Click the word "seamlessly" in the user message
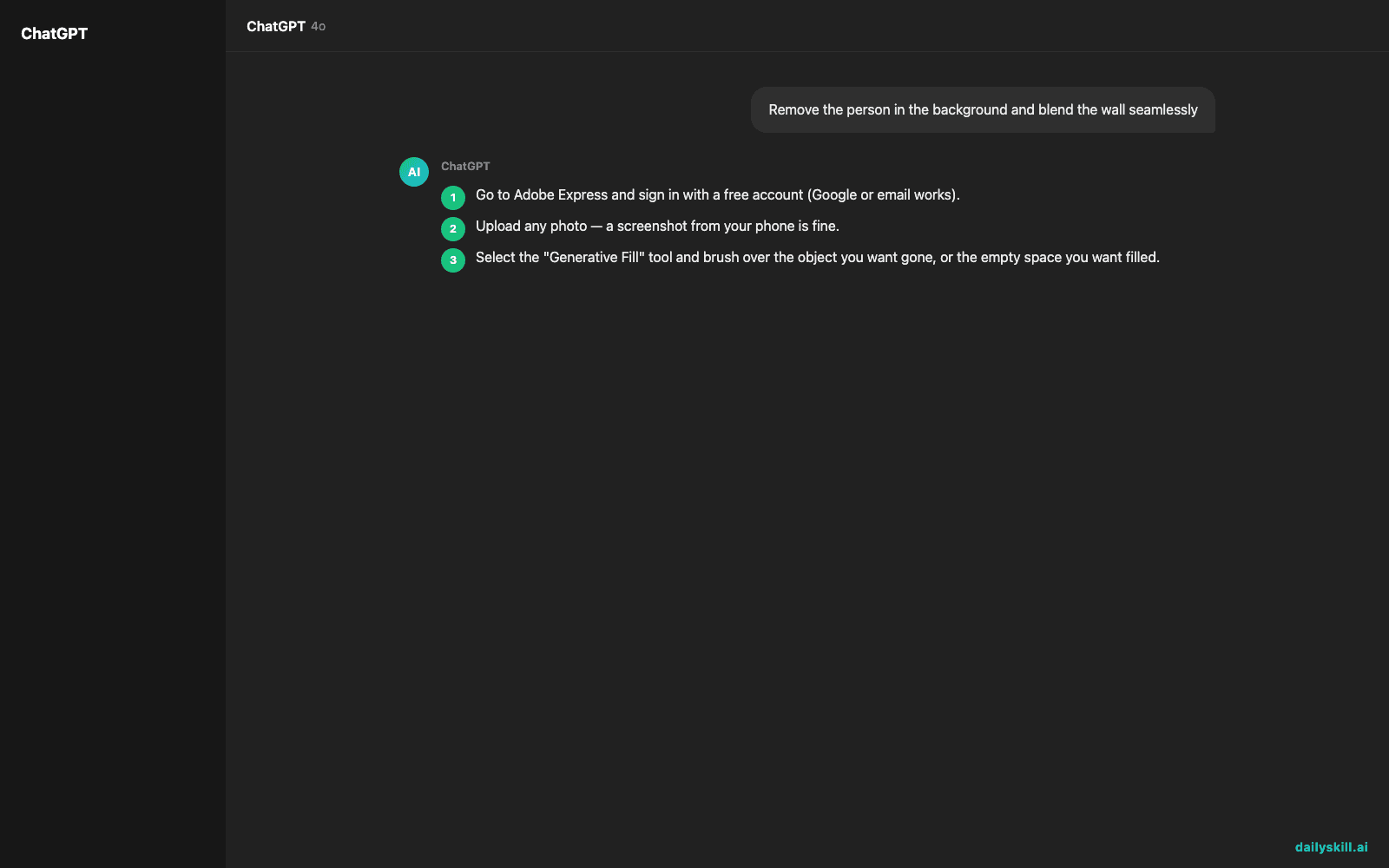Image resolution: width=1389 pixels, height=868 pixels. [x=1163, y=109]
